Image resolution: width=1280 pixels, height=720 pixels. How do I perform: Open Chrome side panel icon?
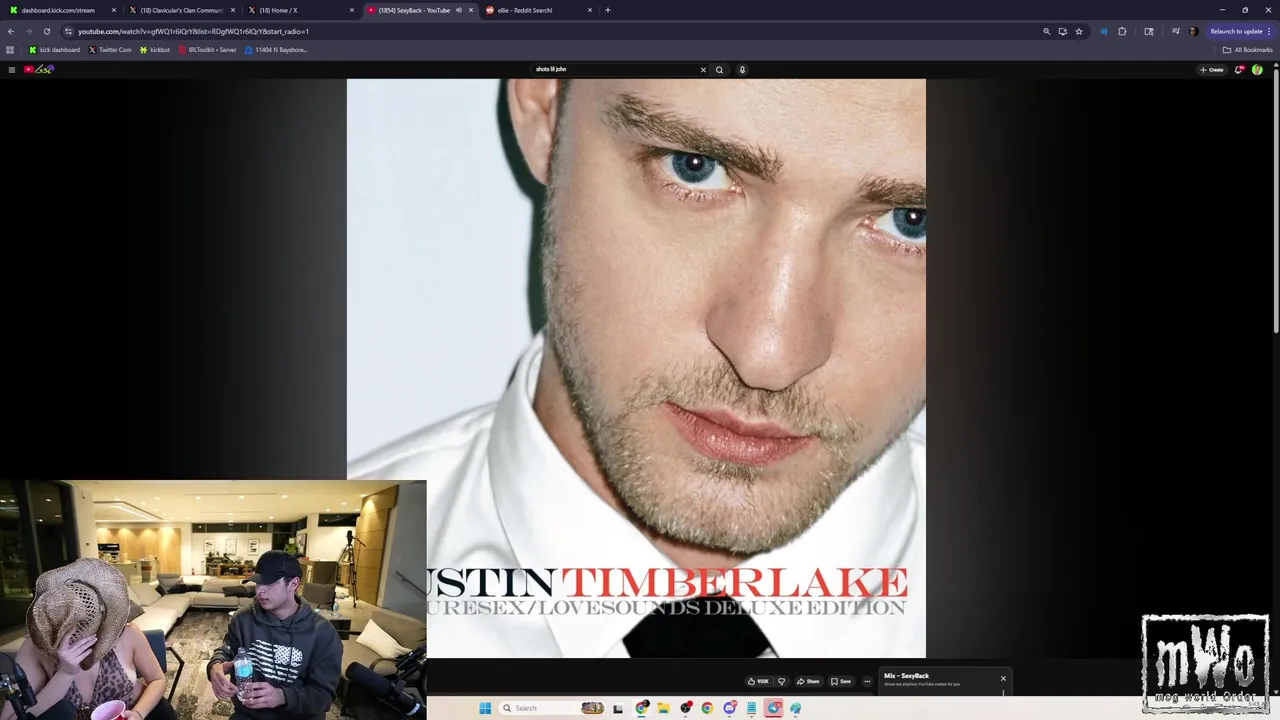point(1149,31)
